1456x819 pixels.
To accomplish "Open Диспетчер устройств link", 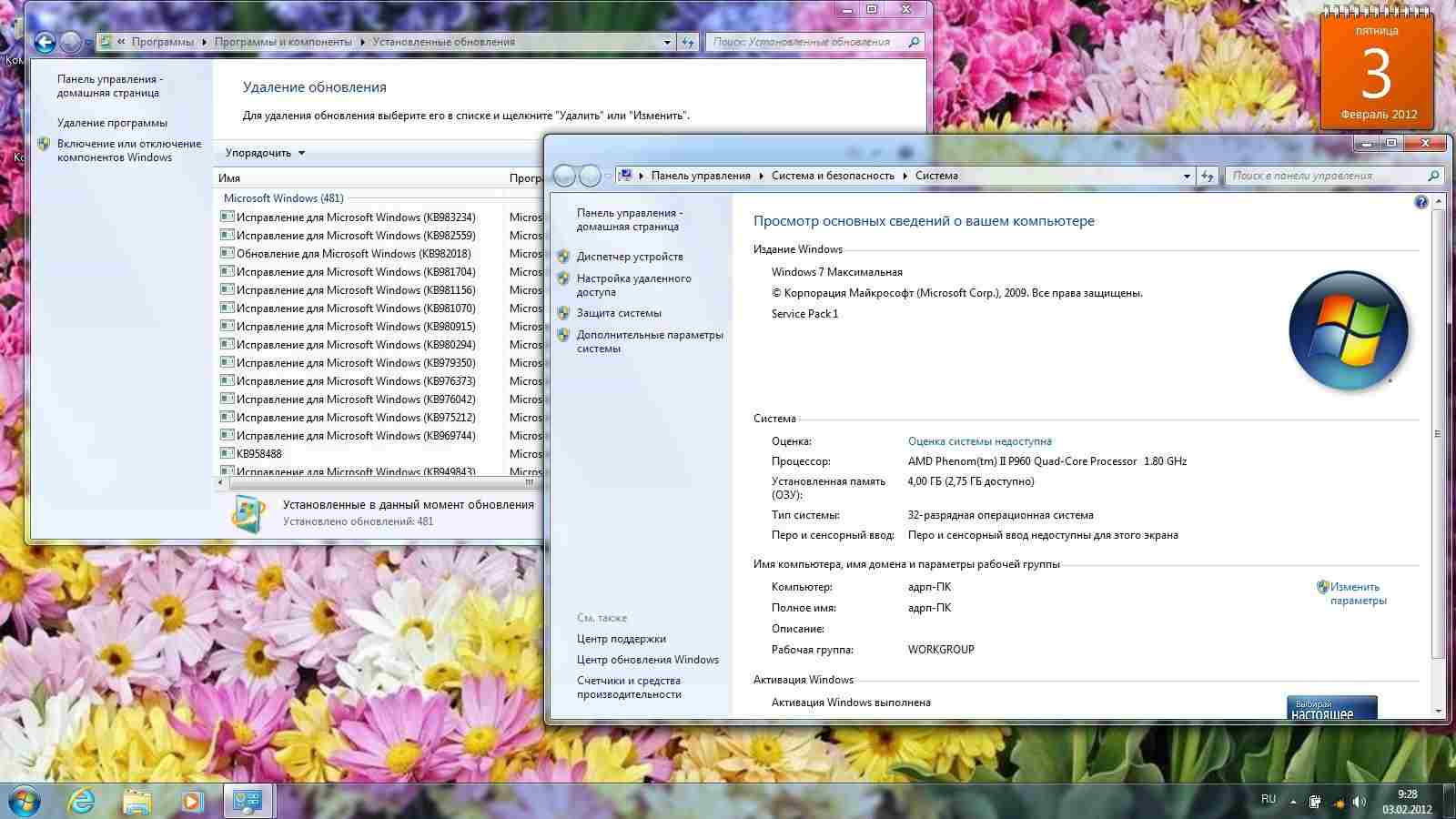I will coord(630,257).
